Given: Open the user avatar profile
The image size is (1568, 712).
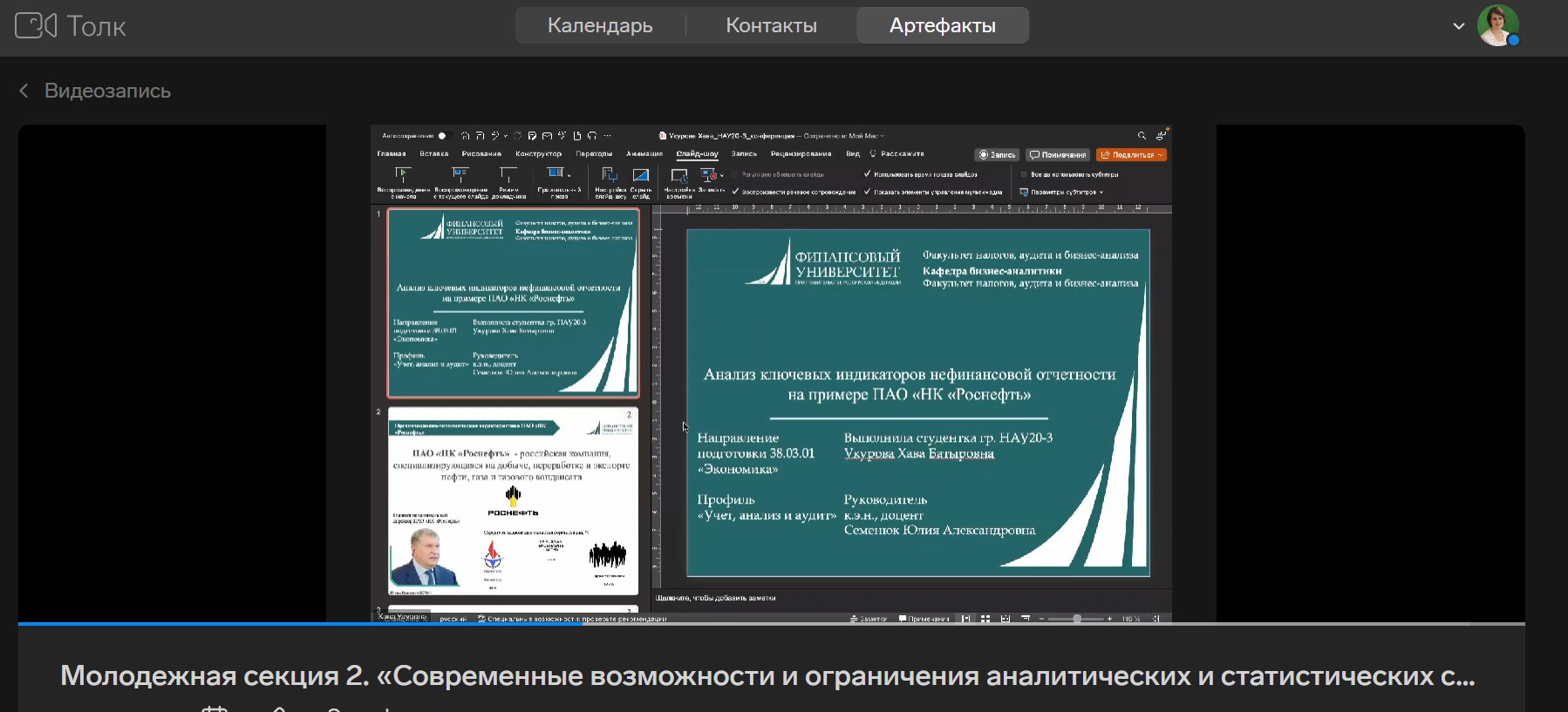Looking at the screenshot, I should pos(1498,25).
